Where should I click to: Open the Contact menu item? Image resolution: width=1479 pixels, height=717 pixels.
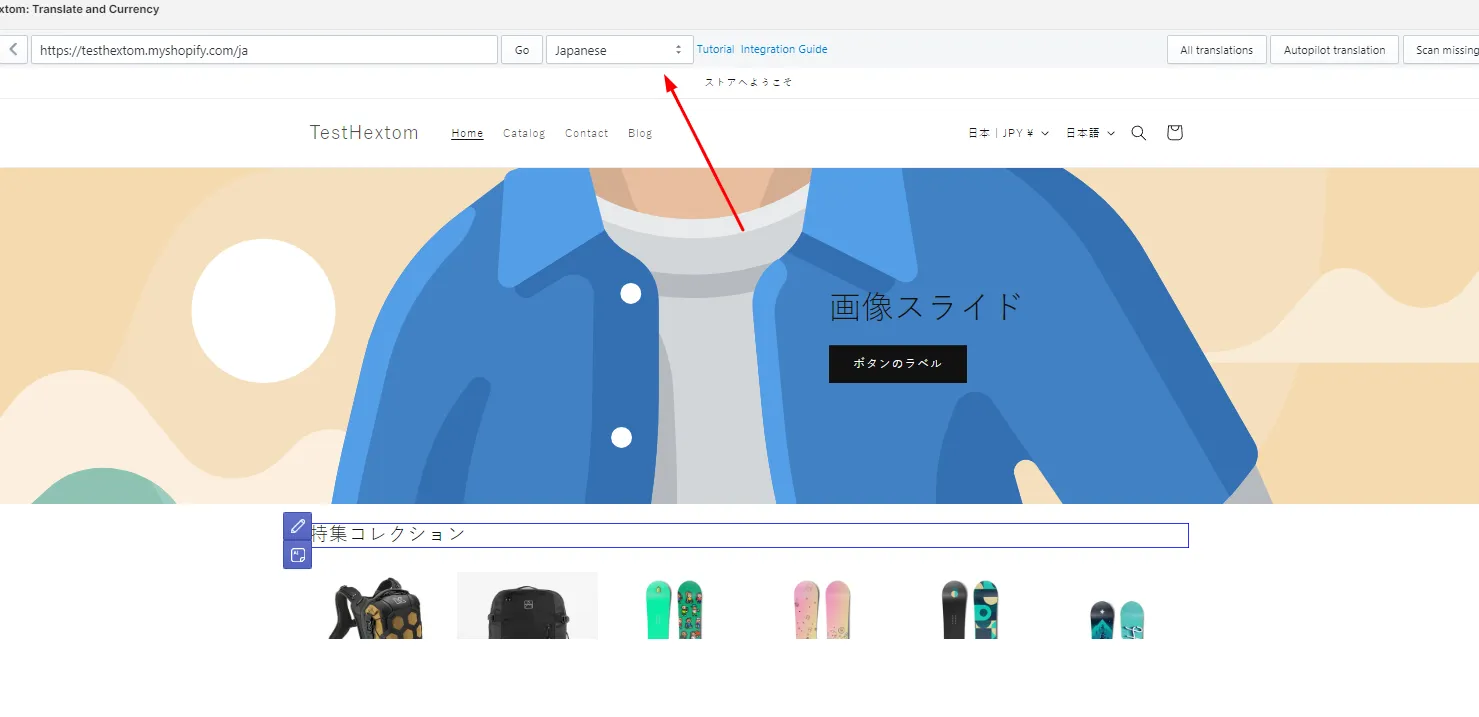click(586, 133)
